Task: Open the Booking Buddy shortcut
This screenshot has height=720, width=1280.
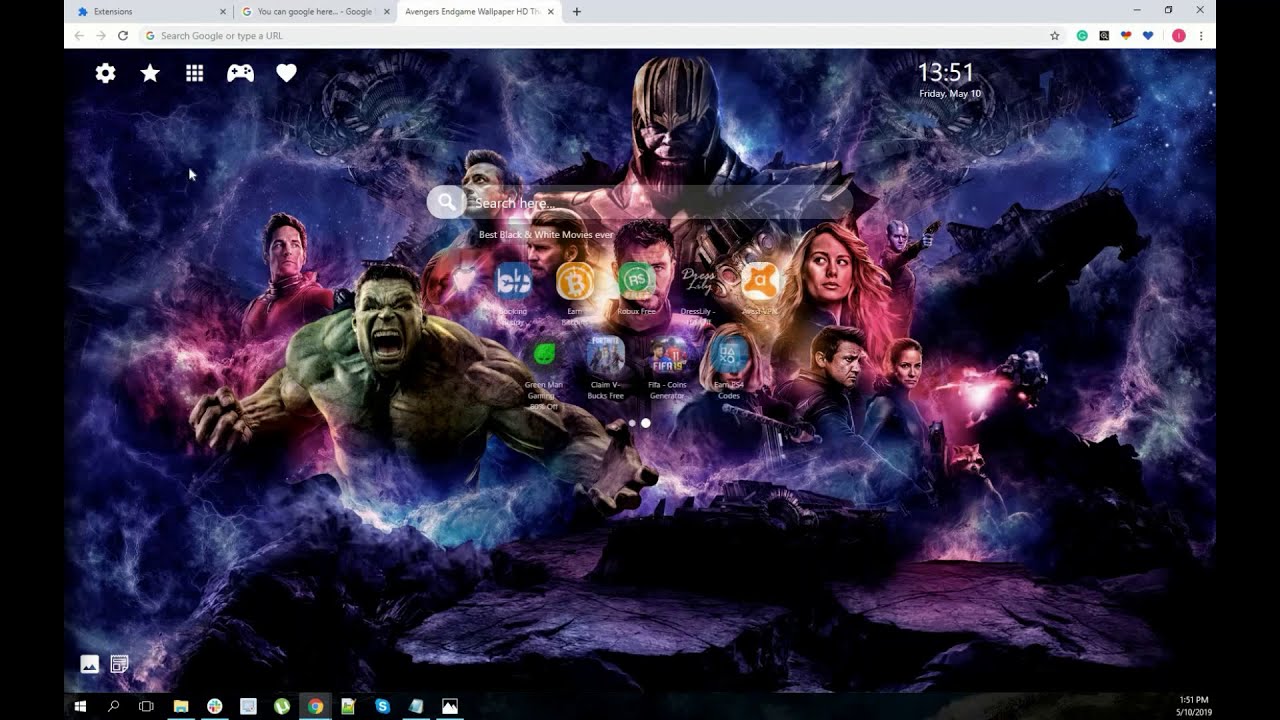Action: coord(514,281)
